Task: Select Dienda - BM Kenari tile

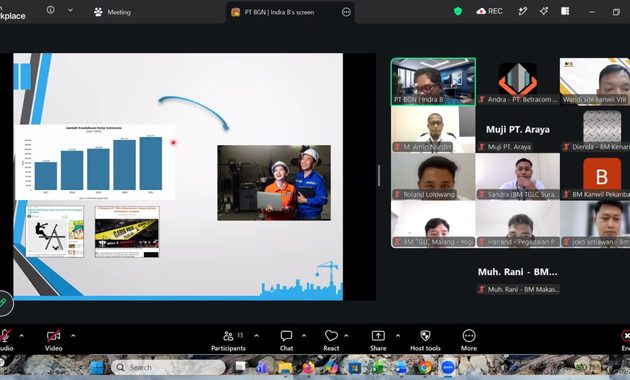Action: 595,129
